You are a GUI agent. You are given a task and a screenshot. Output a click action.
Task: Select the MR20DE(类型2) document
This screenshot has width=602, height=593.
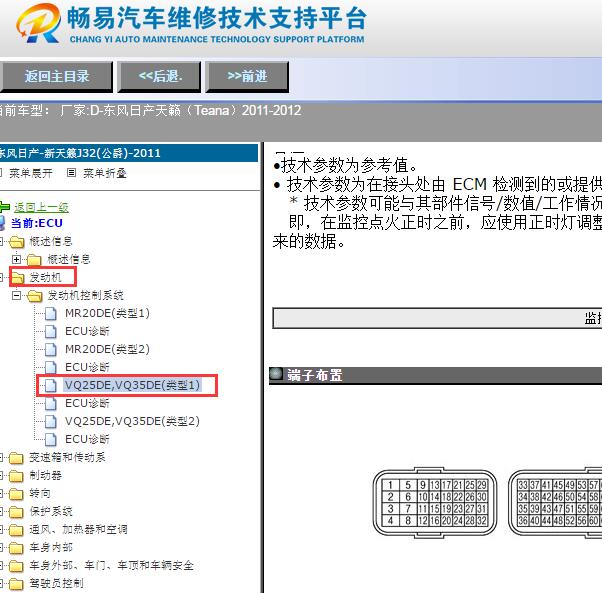pos(107,349)
